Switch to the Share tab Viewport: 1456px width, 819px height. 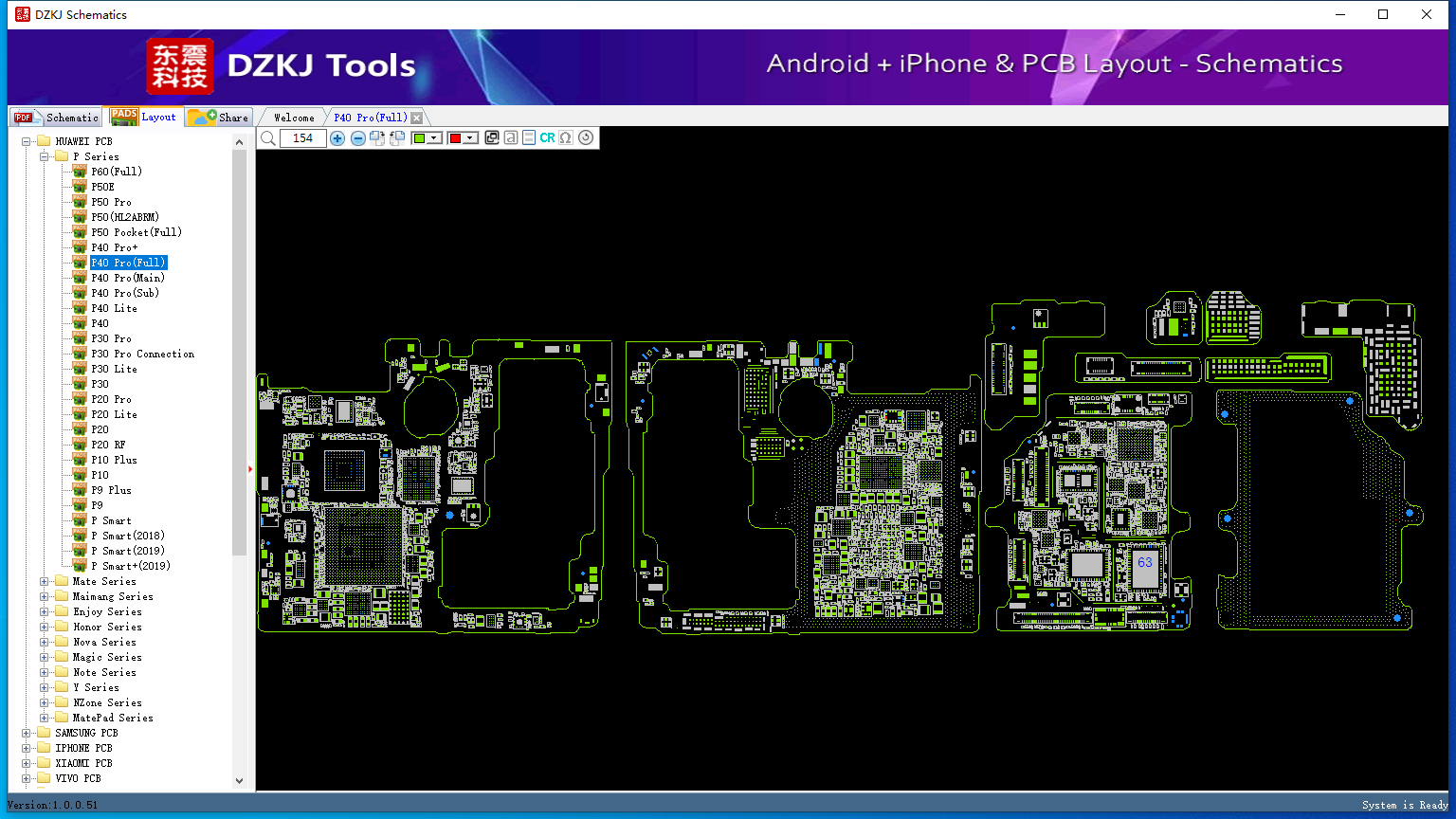tap(218, 117)
